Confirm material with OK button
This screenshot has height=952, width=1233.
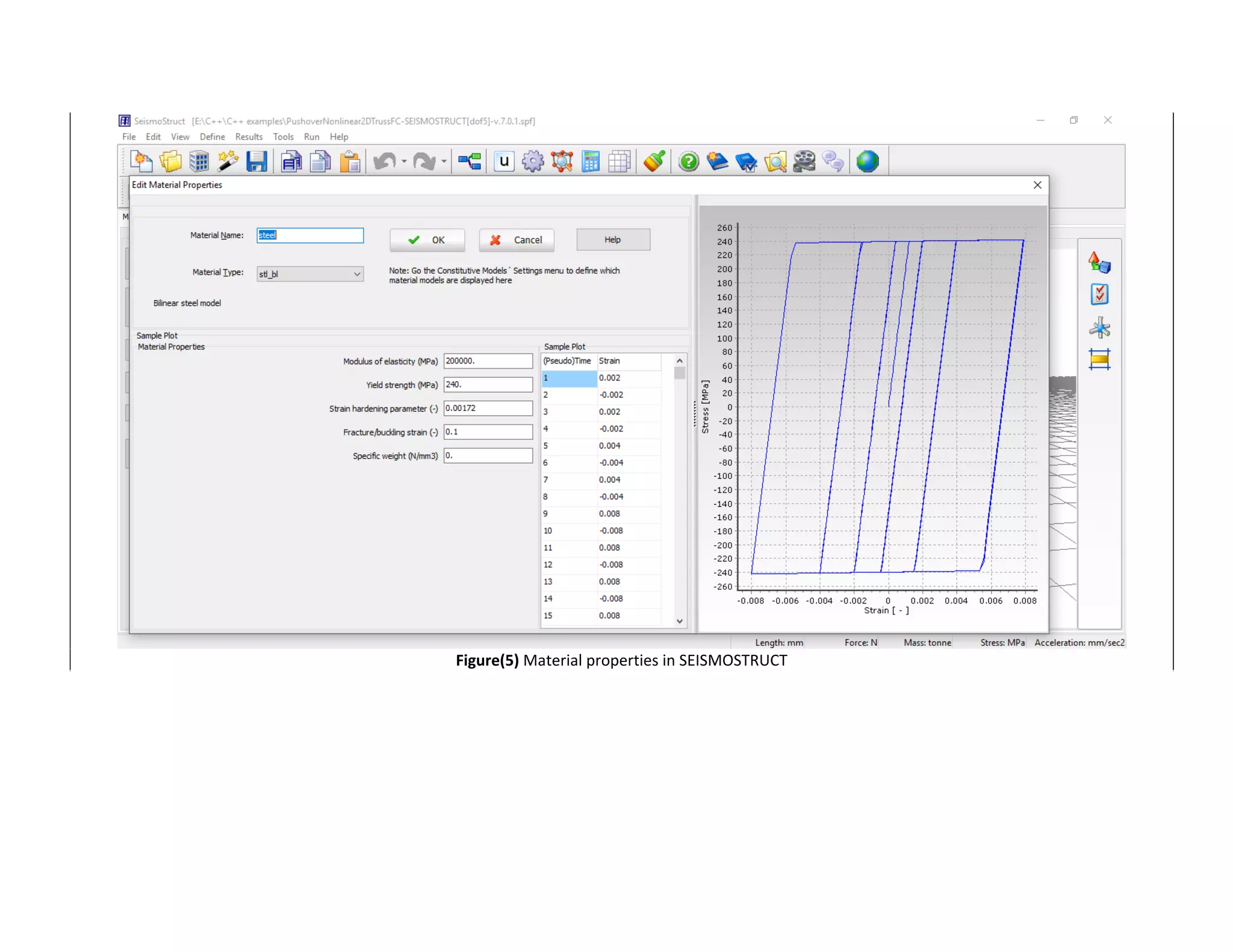[427, 240]
